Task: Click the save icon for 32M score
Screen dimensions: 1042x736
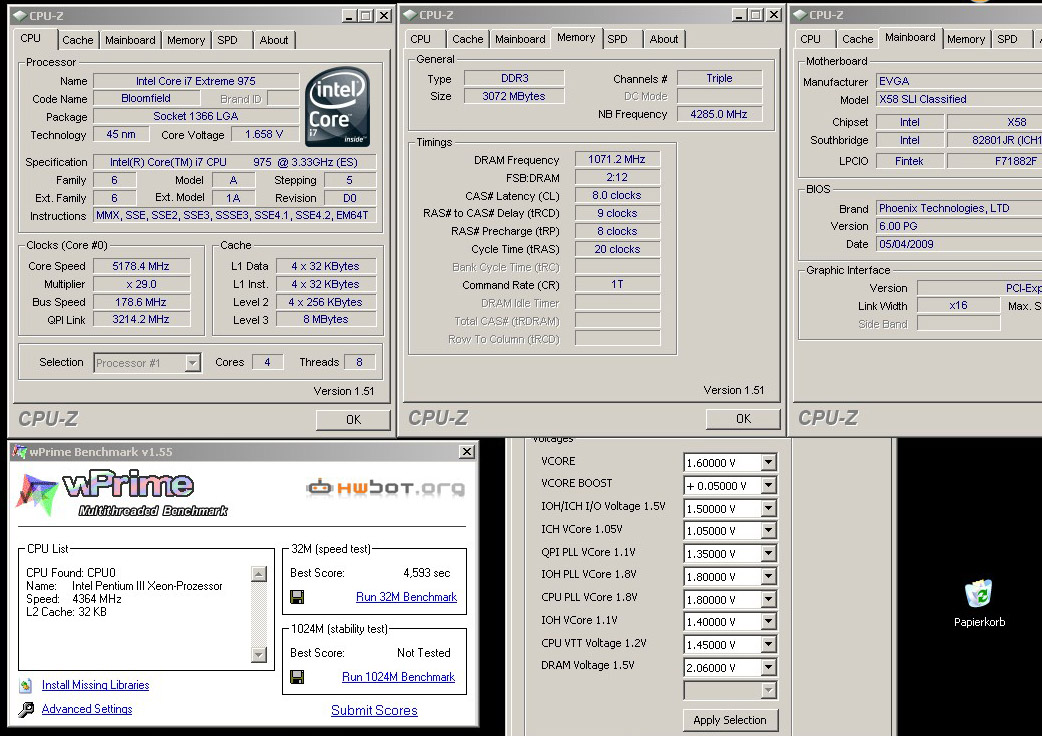Action: (x=297, y=597)
